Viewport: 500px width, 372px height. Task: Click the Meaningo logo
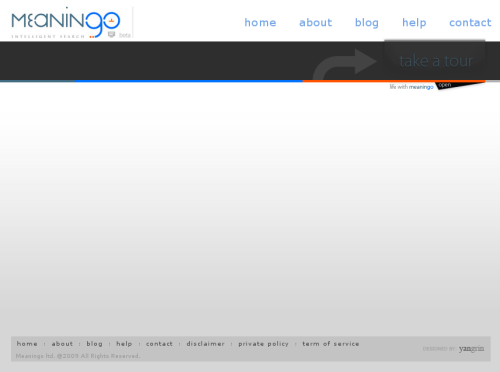(x=66, y=23)
